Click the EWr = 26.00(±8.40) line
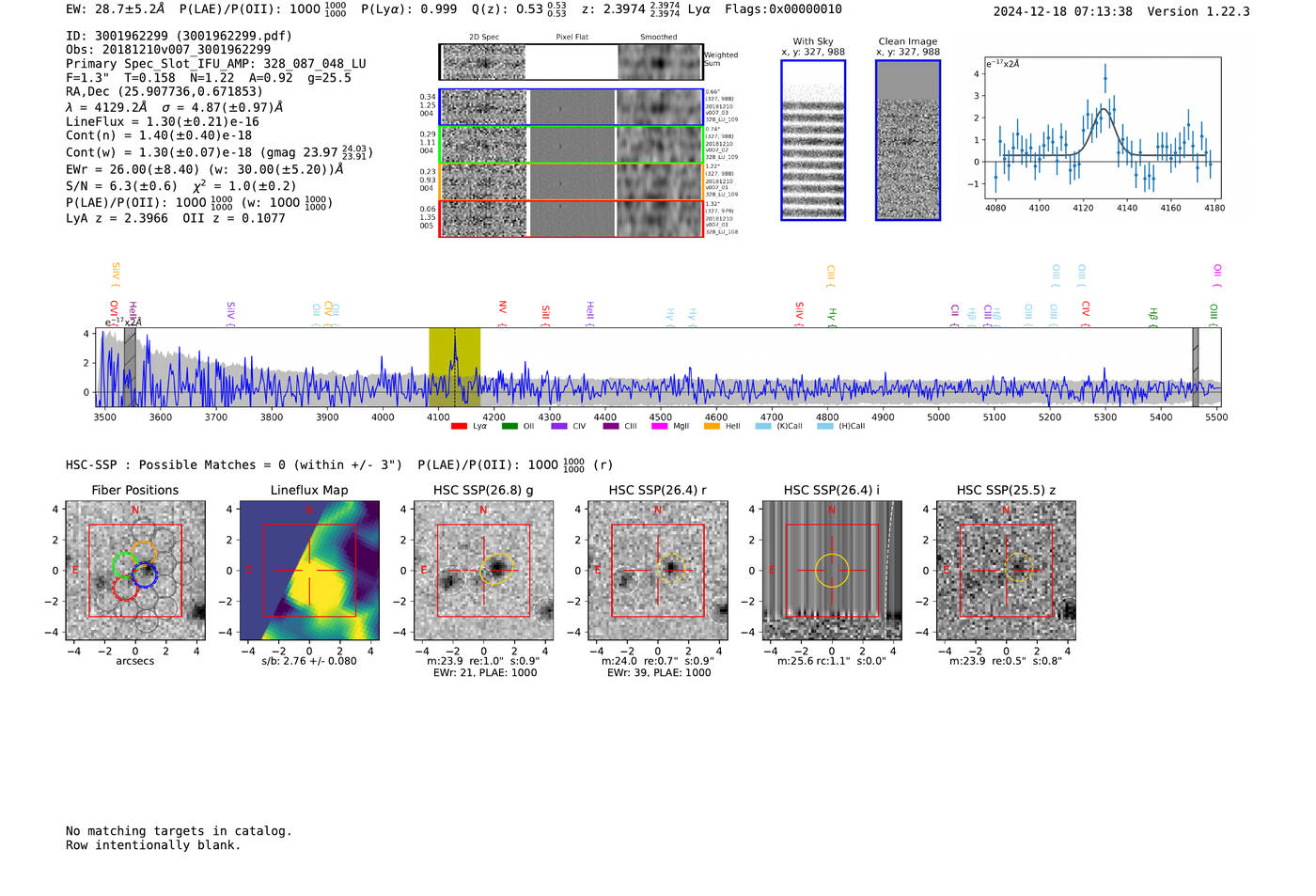 (x=204, y=170)
